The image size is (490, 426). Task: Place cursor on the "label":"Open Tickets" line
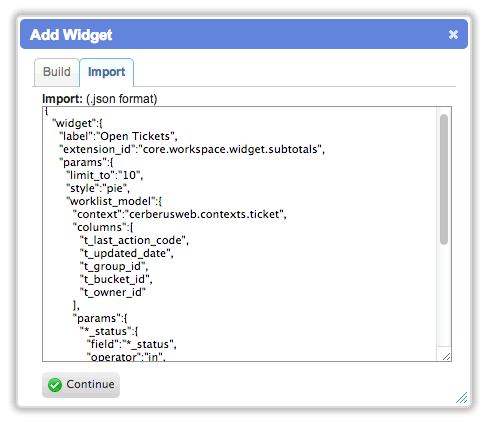[118, 136]
